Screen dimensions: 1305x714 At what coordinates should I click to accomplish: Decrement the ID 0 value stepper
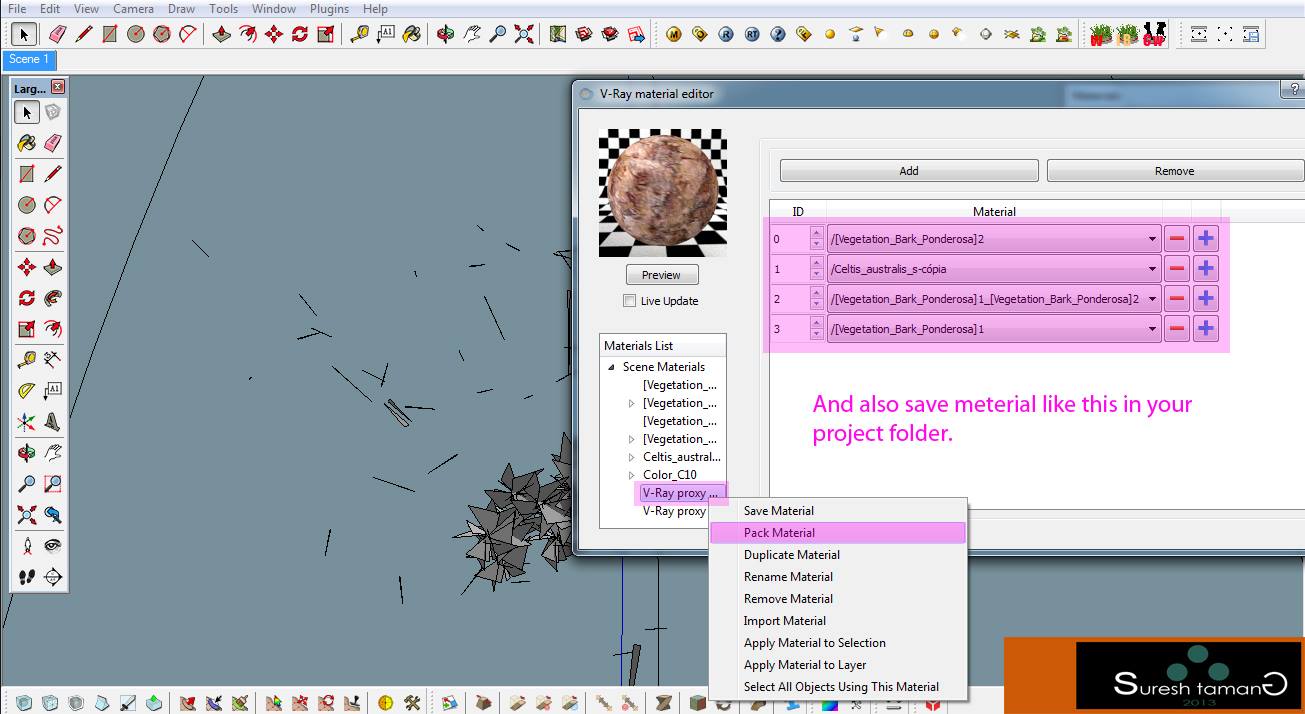[x=816, y=243]
